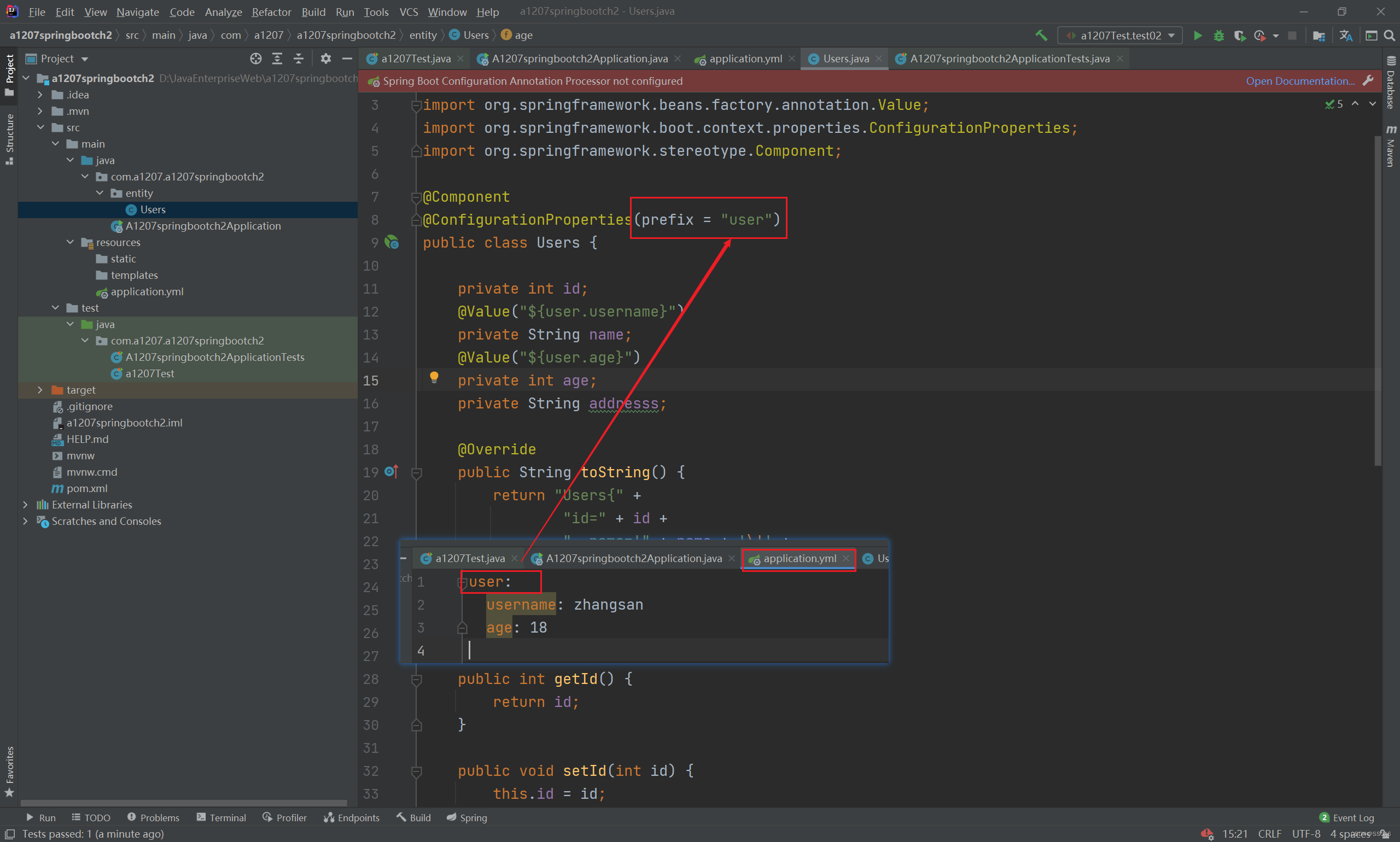The image size is (1400, 842).
Task: Click CRLF line separator in status bar
Action: click(x=1269, y=833)
